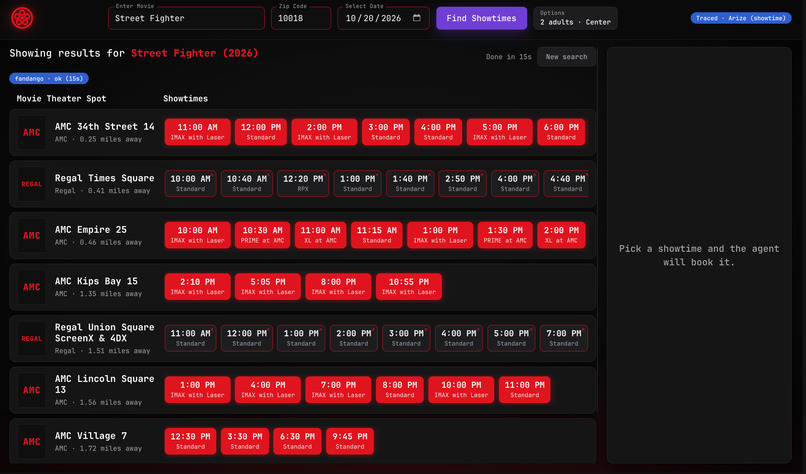Pick 5:00 PM IMAX at AMC 34th Street 14
This screenshot has height=474, width=806.
499,132
